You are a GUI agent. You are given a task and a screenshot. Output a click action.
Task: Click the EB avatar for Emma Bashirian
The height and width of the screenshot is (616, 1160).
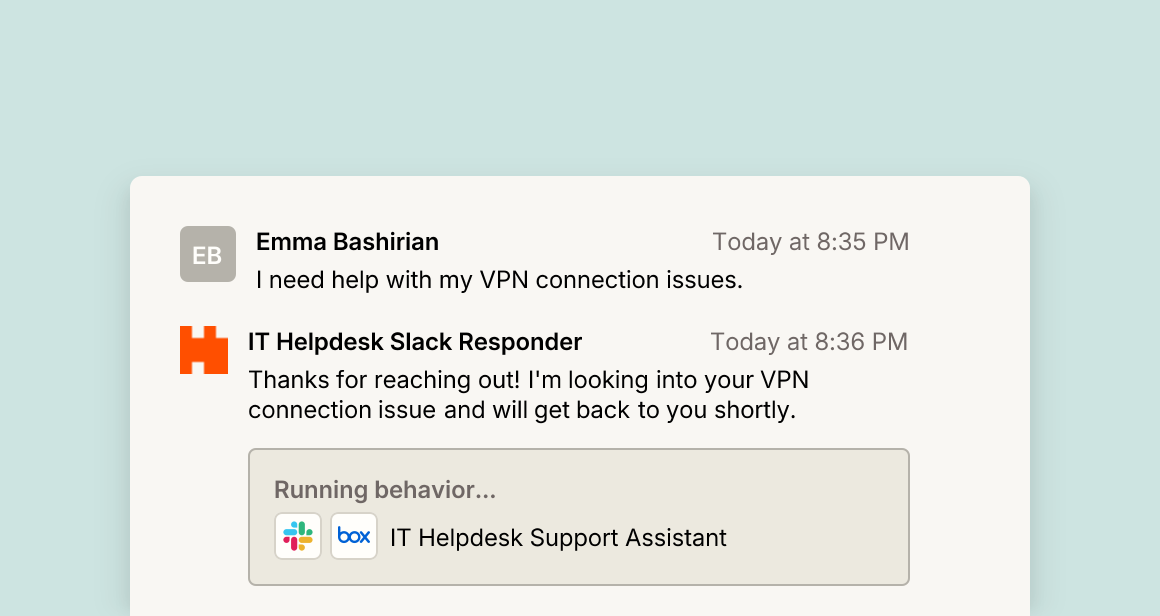208,254
